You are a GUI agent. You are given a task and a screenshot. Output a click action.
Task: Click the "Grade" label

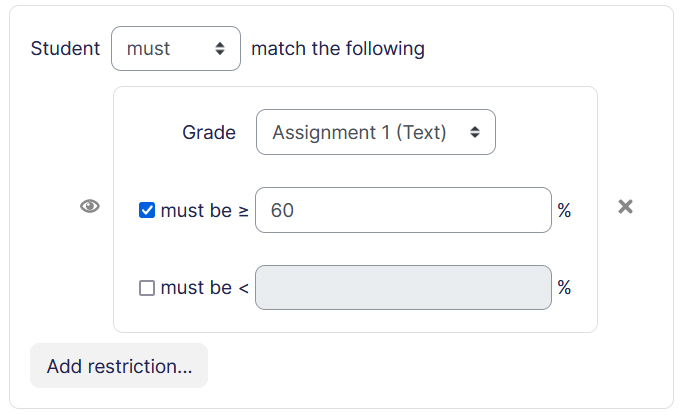click(209, 132)
